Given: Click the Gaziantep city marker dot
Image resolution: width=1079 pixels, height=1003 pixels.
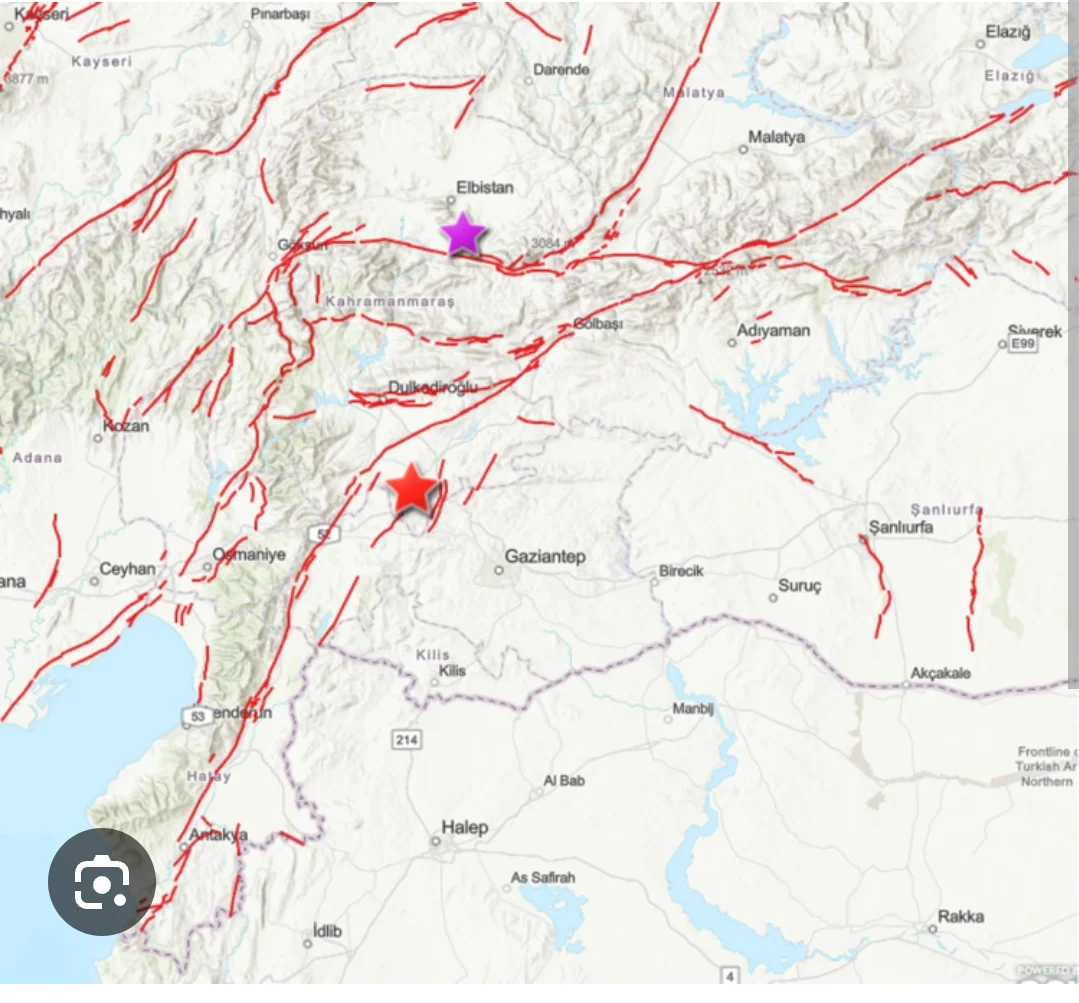Looking at the screenshot, I should (x=499, y=570).
